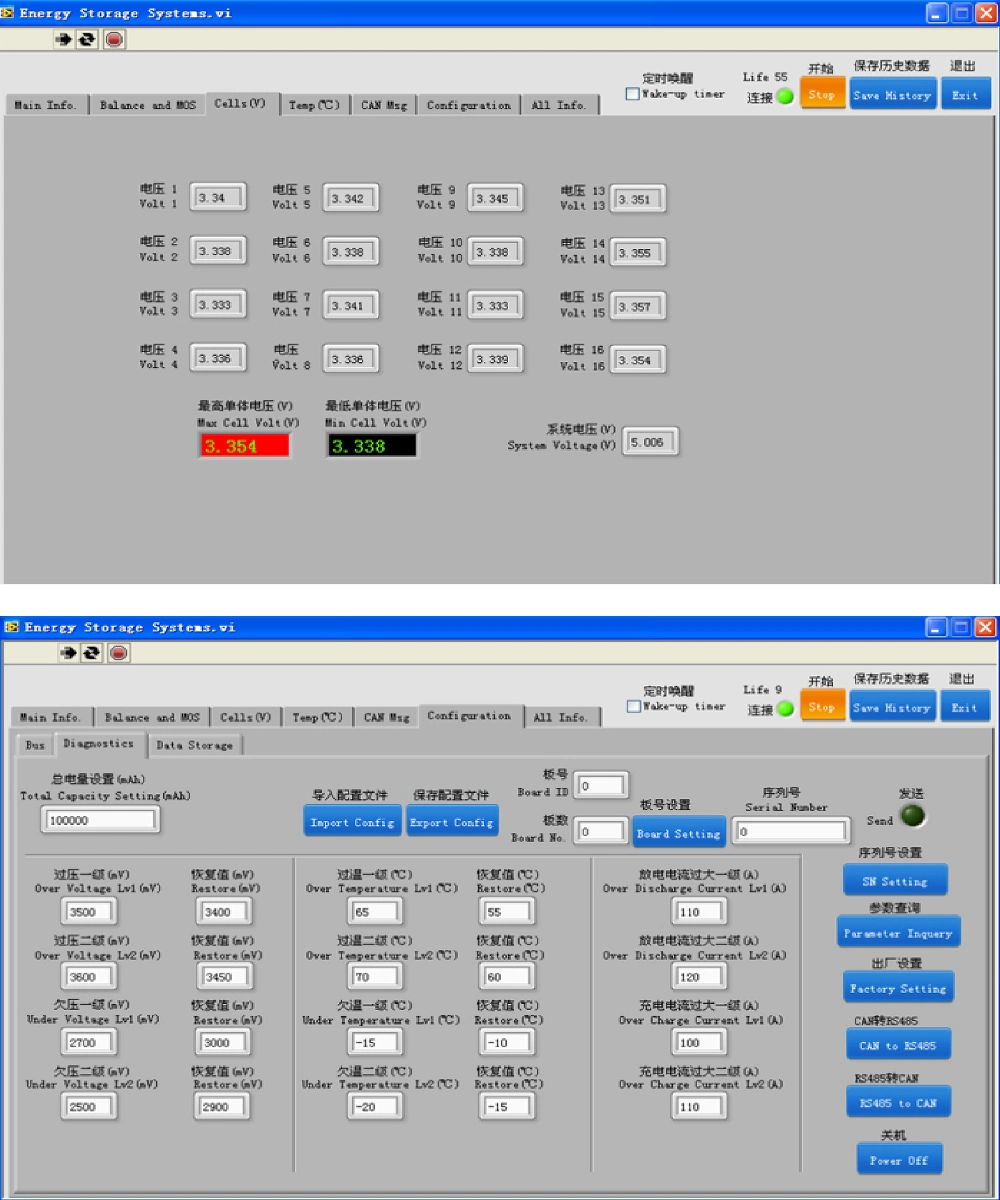1000x1200 pixels.
Task: Select the Diagnostics sub-tab
Action: click(x=98, y=744)
